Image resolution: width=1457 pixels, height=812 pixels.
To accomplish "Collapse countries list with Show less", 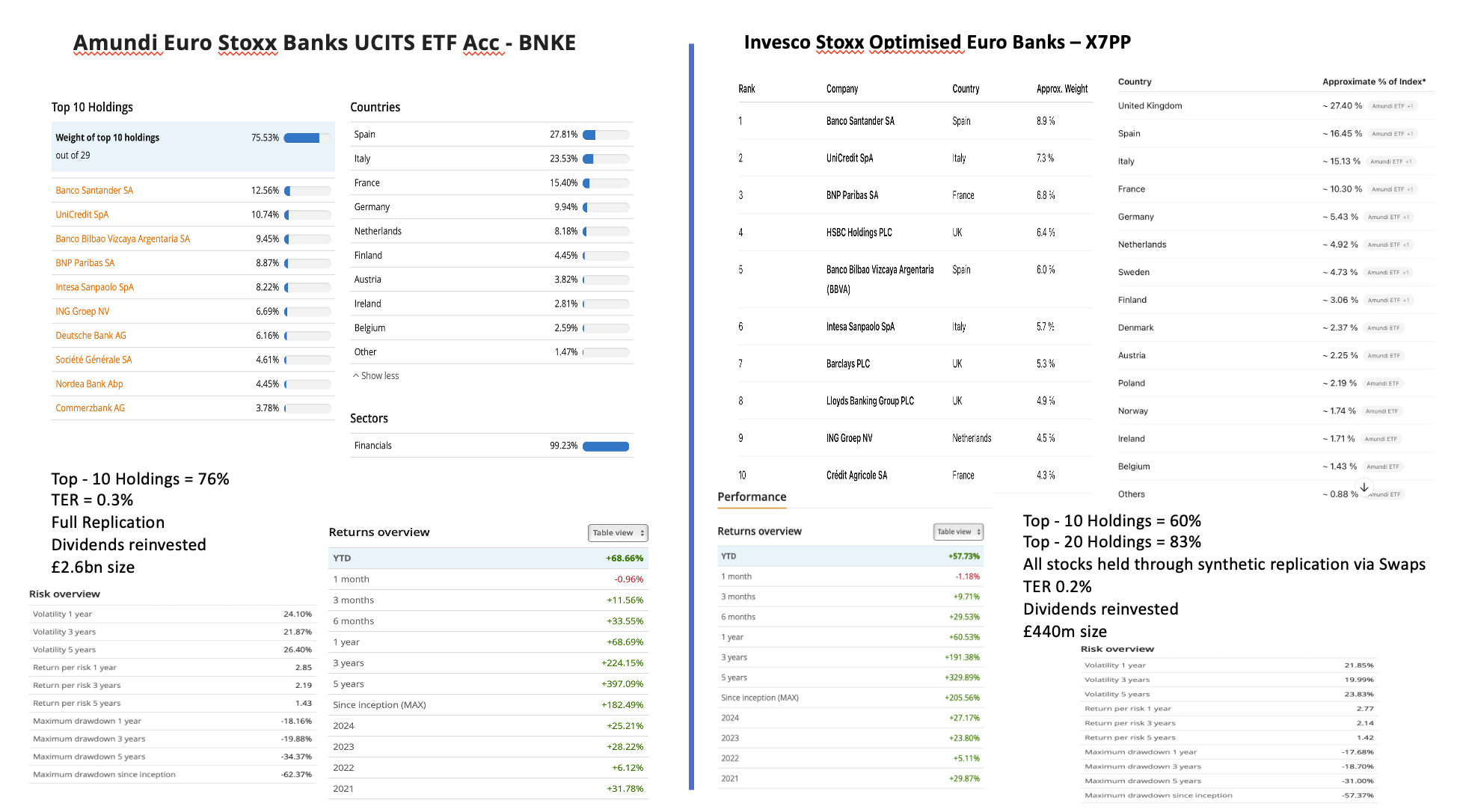I will [x=376, y=376].
